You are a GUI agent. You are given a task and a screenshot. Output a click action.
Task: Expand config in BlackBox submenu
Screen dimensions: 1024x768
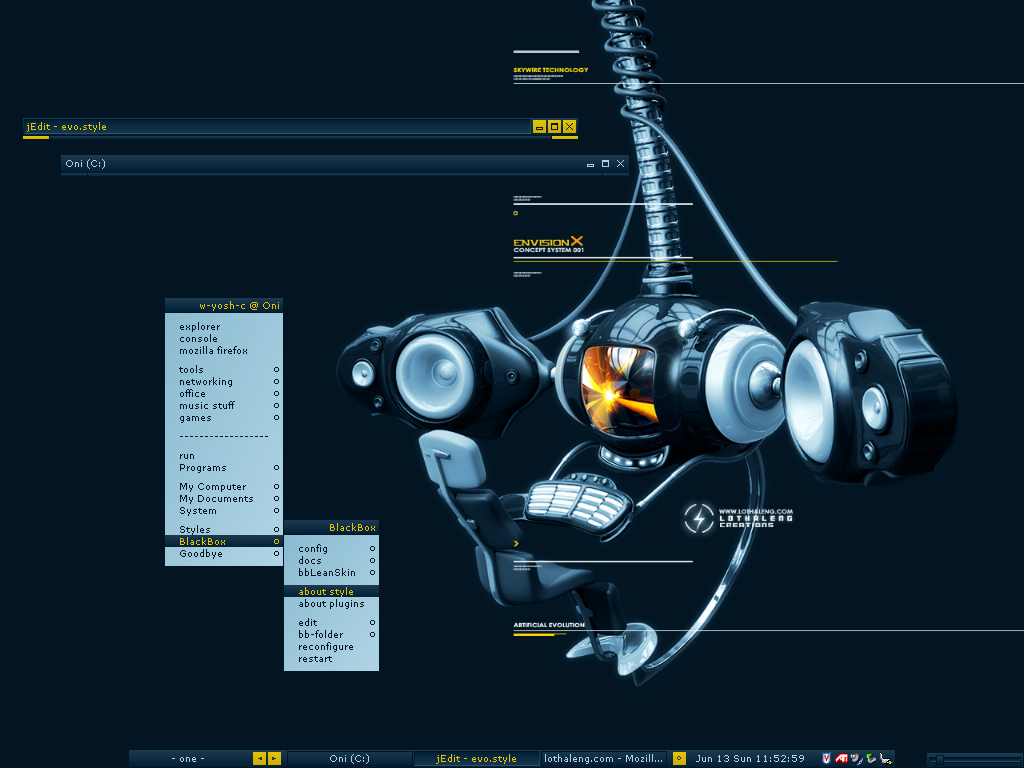click(331, 549)
